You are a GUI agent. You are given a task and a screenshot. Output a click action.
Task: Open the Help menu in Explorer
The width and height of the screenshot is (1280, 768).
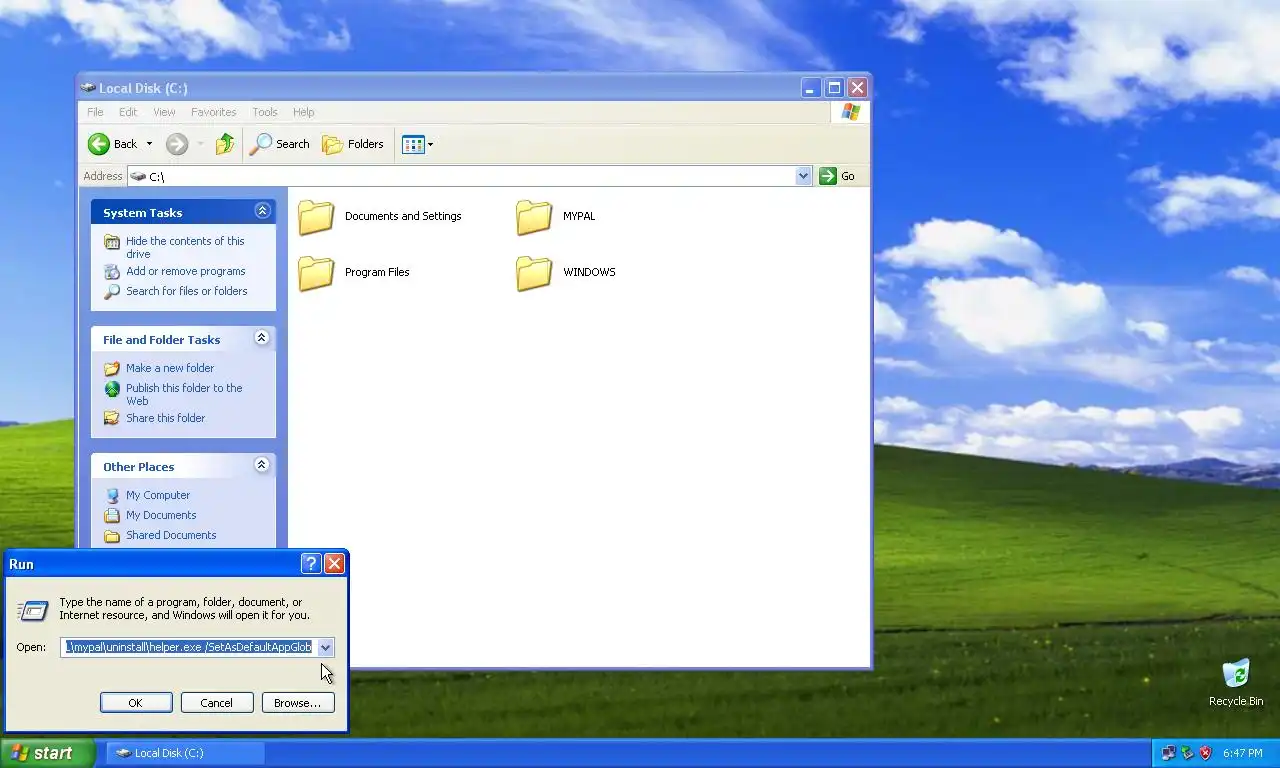[303, 112]
